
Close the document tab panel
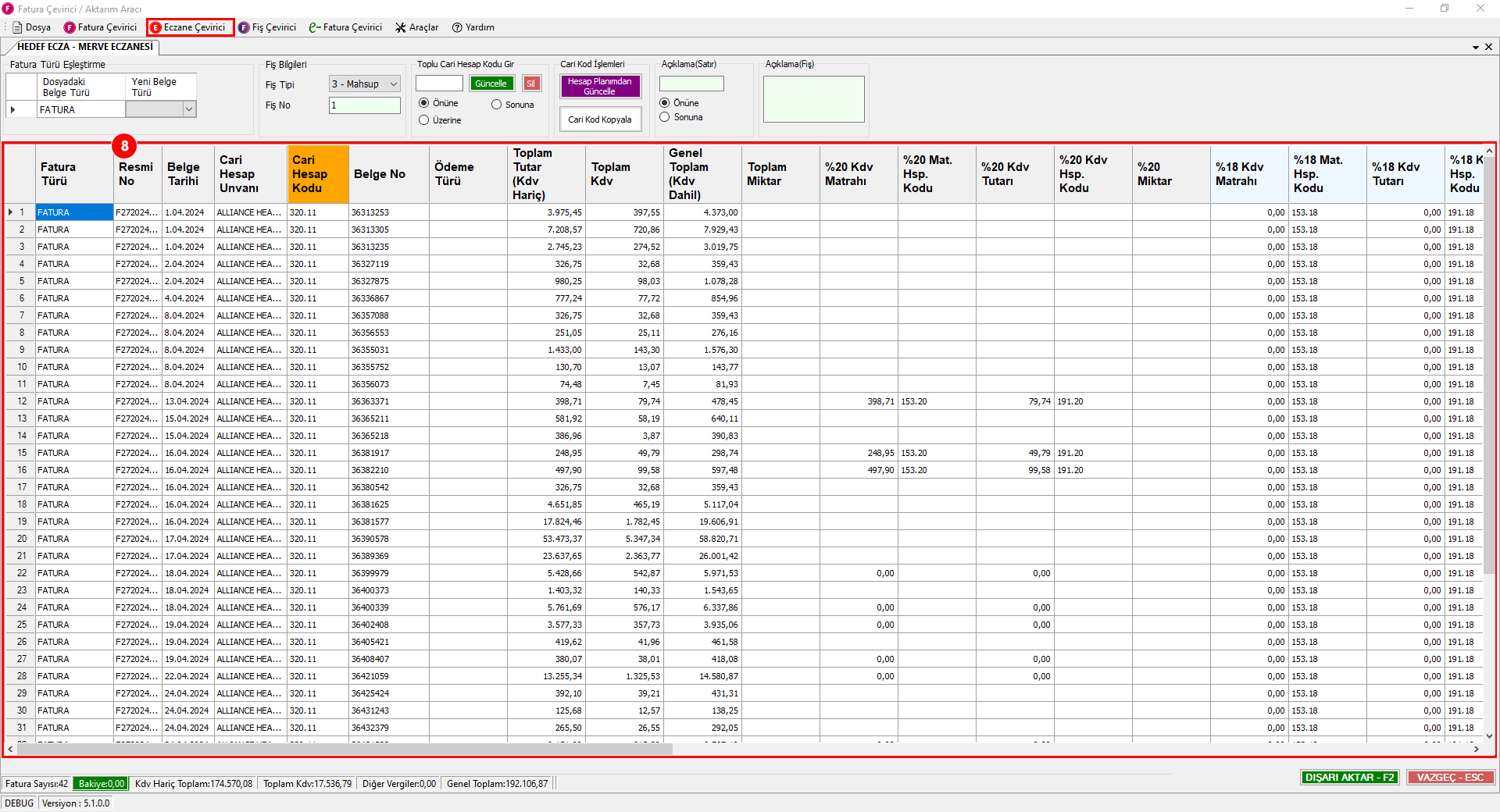[x=1488, y=47]
